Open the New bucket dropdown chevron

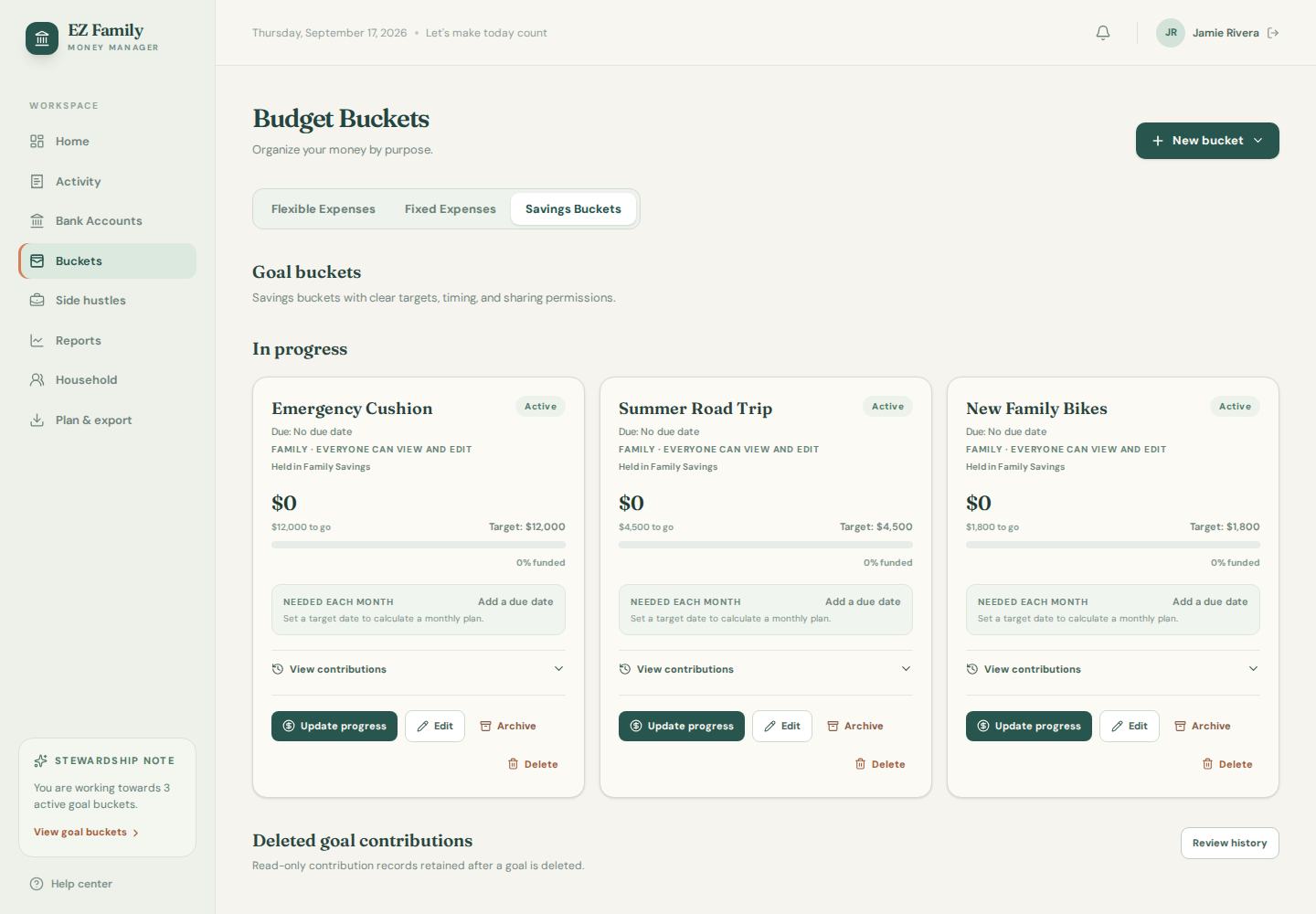coord(1258,141)
